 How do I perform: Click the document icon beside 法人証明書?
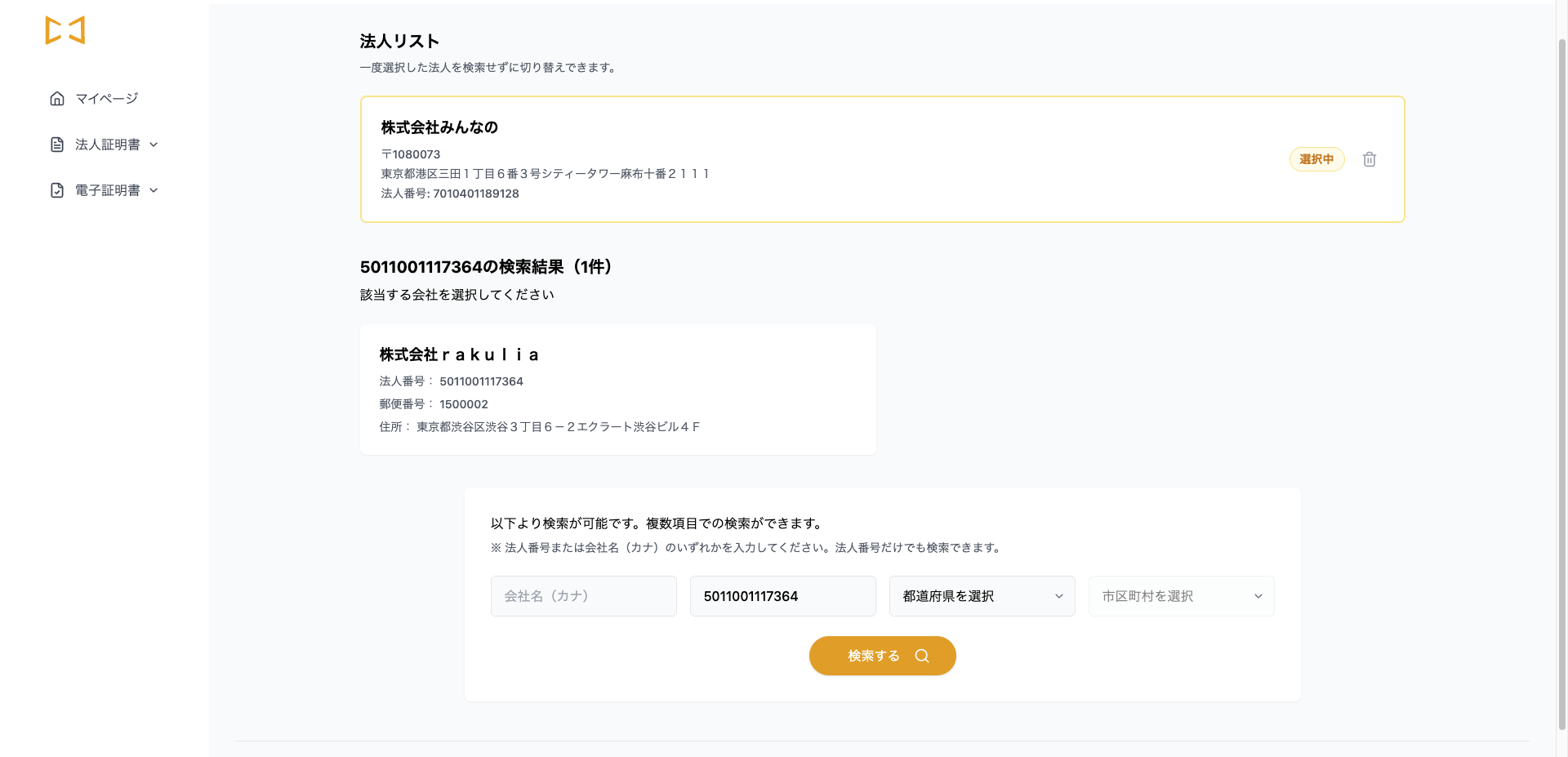[x=57, y=145]
